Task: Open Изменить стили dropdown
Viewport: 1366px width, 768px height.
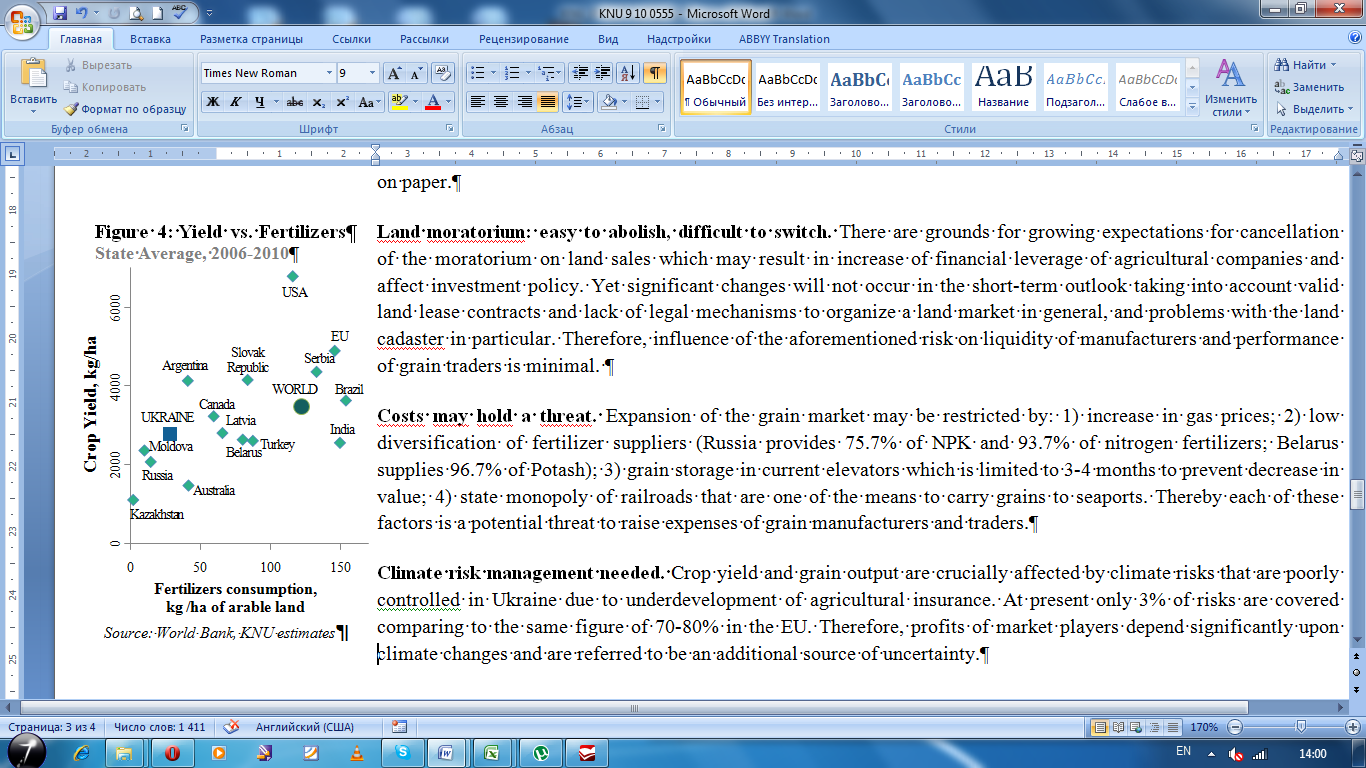Action: coord(1231,87)
